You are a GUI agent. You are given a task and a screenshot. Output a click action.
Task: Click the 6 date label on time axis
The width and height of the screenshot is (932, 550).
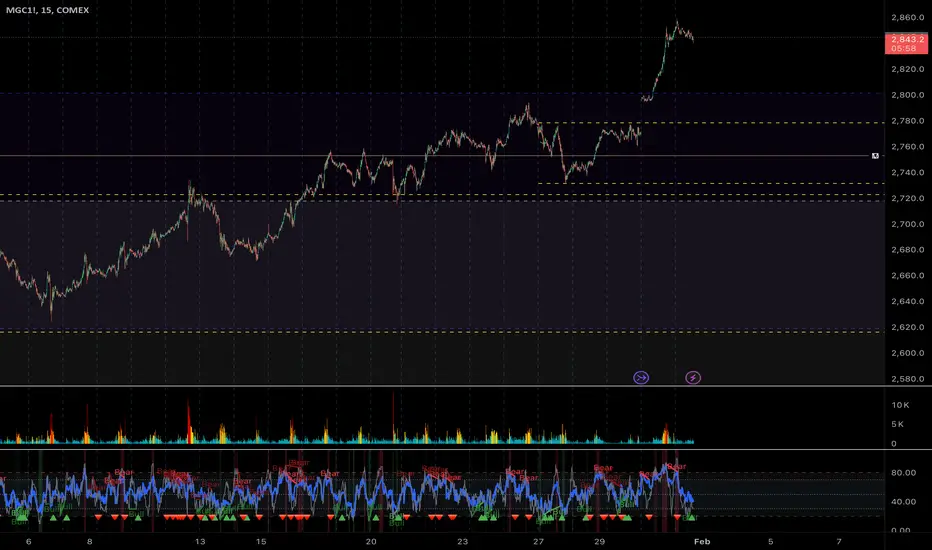coord(29,542)
